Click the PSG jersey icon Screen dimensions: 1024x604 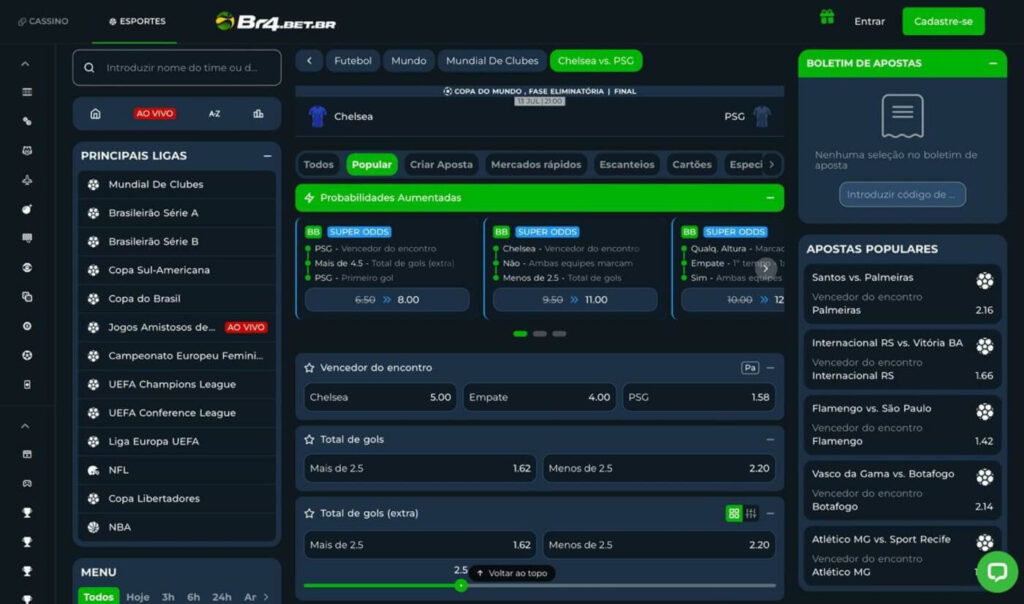coord(761,116)
